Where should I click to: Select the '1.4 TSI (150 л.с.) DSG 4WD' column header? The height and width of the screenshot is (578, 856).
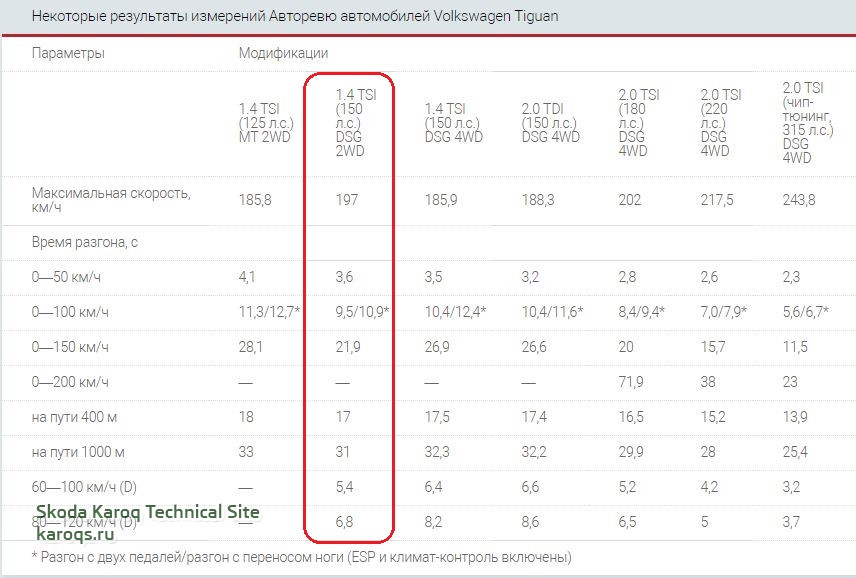tap(454, 123)
